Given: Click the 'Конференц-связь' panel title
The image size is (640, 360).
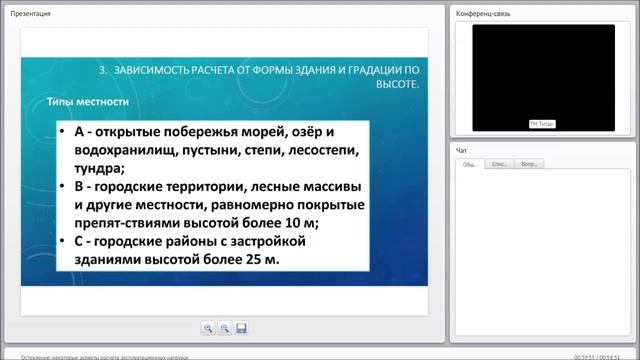Looking at the screenshot, I should [x=483, y=13].
